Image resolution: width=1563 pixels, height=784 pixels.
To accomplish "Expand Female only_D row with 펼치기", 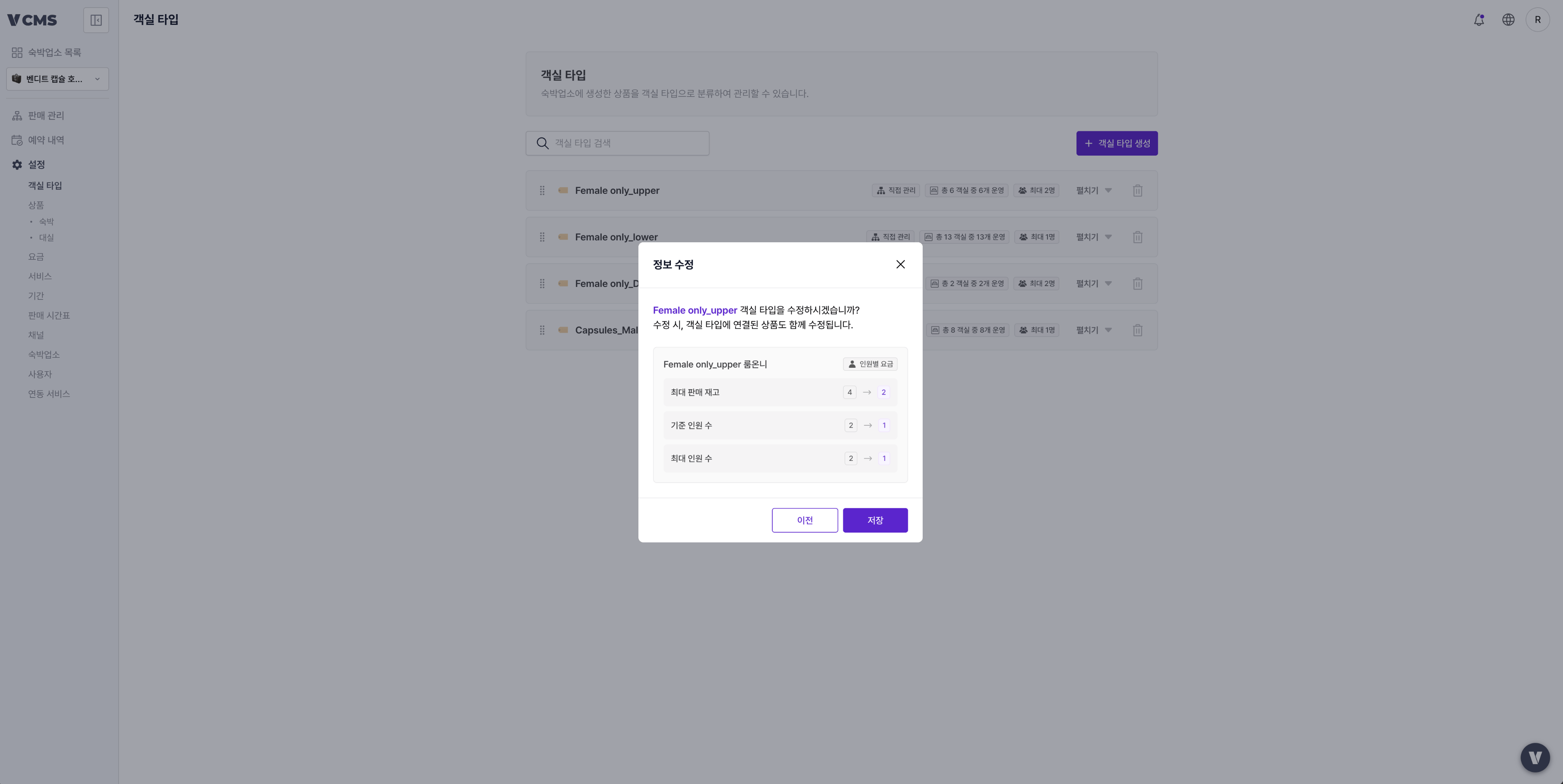I will coord(1094,284).
